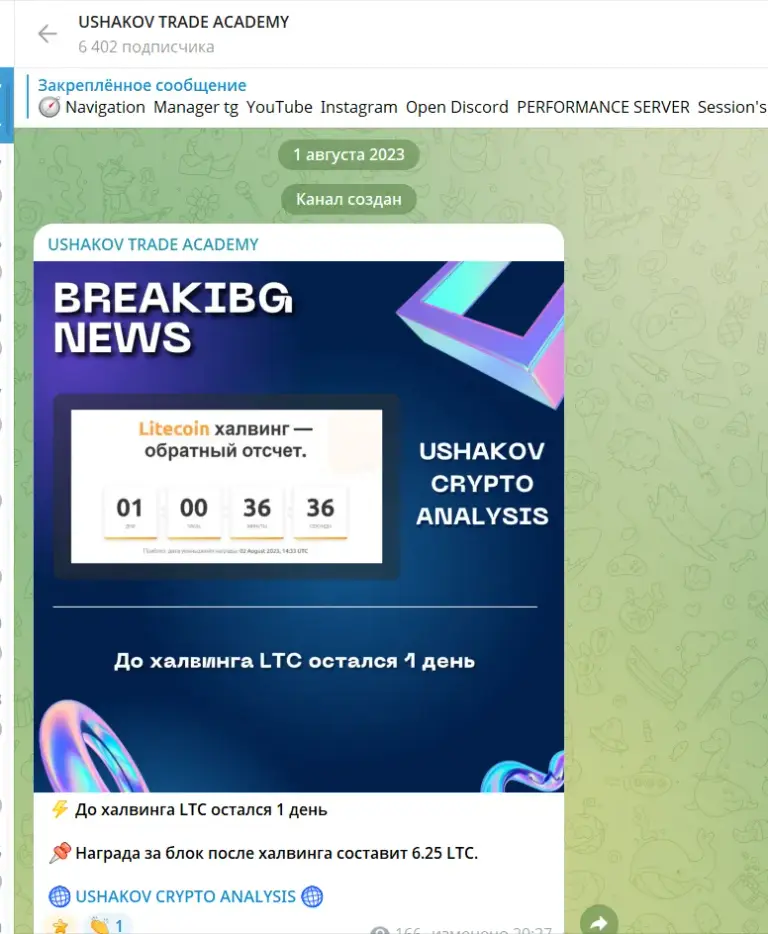Open the USHAKOV CRYPTO ANALYSIS link
The height and width of the screenshot is (934, 768).
click(185, 896)
